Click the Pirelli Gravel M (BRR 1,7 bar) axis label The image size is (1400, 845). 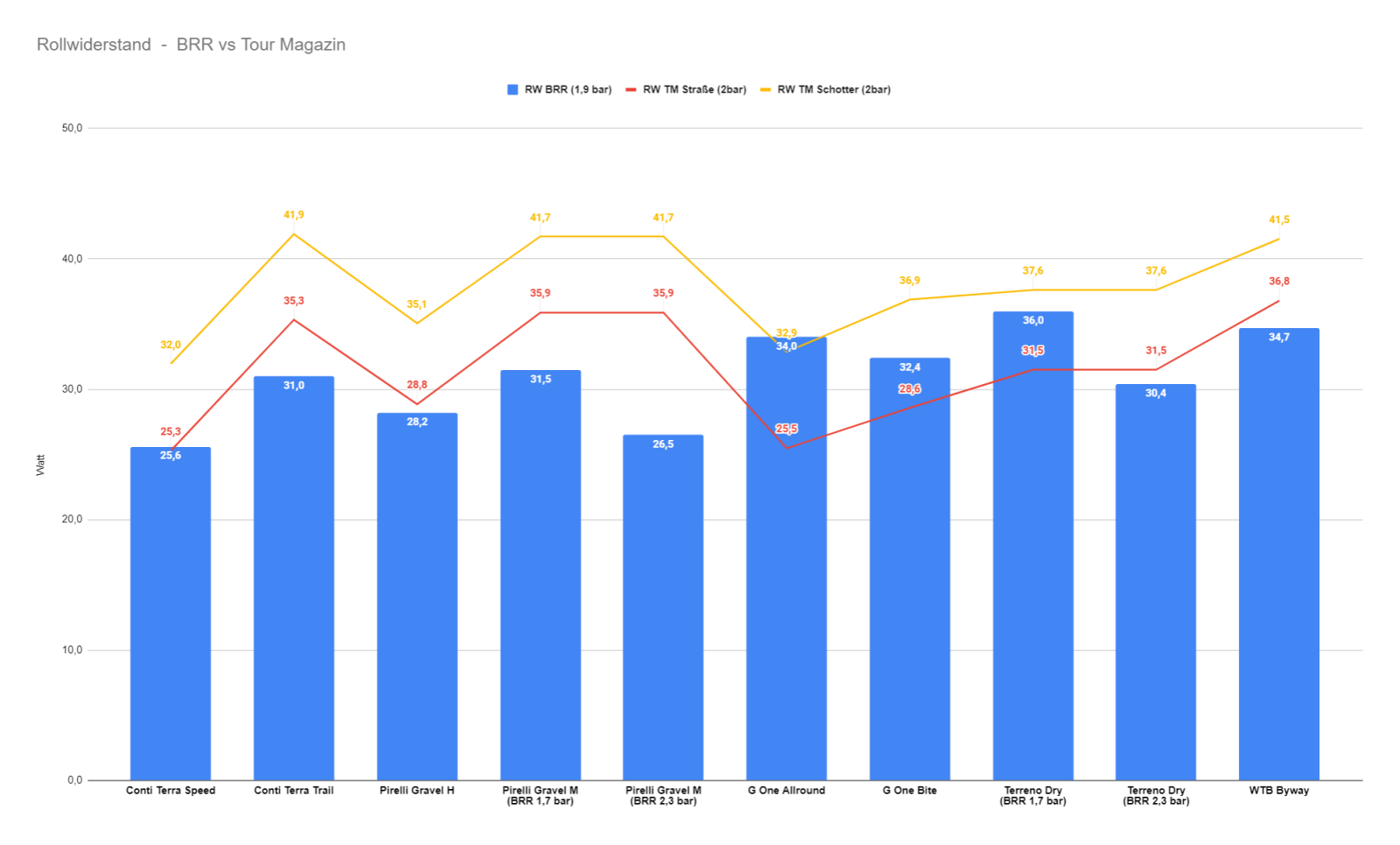pyautogui.click(x=540, y=796)
